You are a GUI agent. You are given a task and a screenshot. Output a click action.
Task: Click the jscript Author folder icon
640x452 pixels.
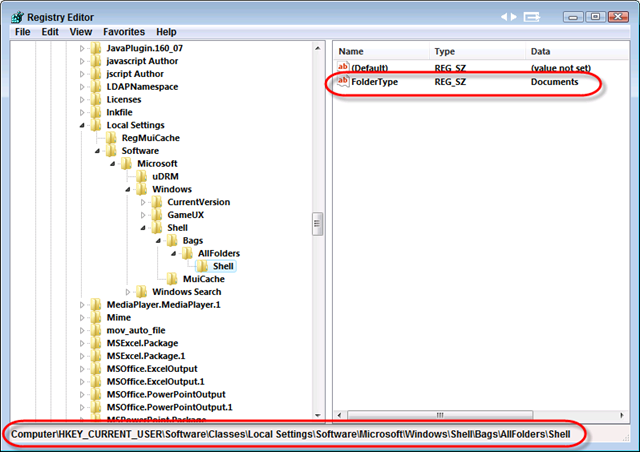pyautogui.click(x=96, y=74)
